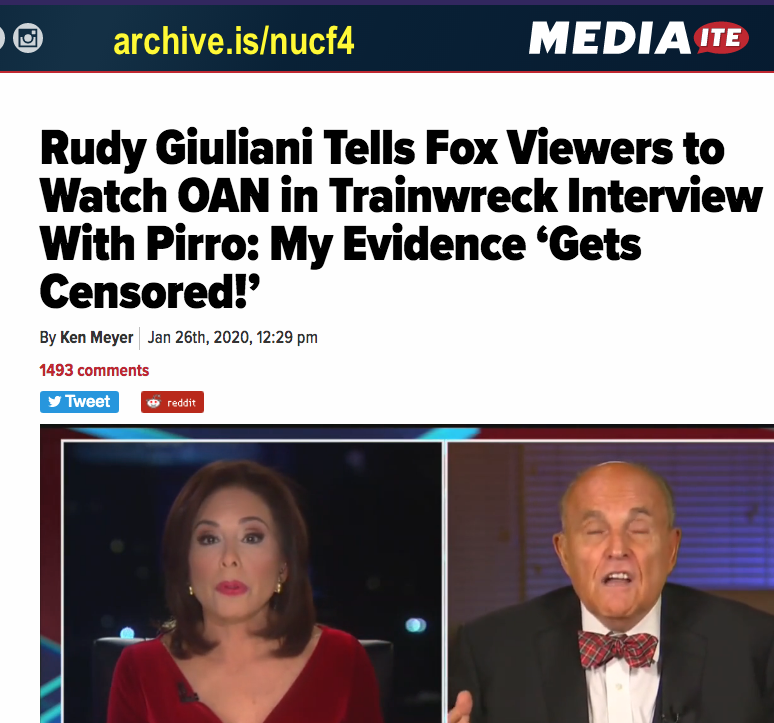Screen dimensions: 774x723
Task: Click the man with plaid bow tie panel
Action: (611, 582)
